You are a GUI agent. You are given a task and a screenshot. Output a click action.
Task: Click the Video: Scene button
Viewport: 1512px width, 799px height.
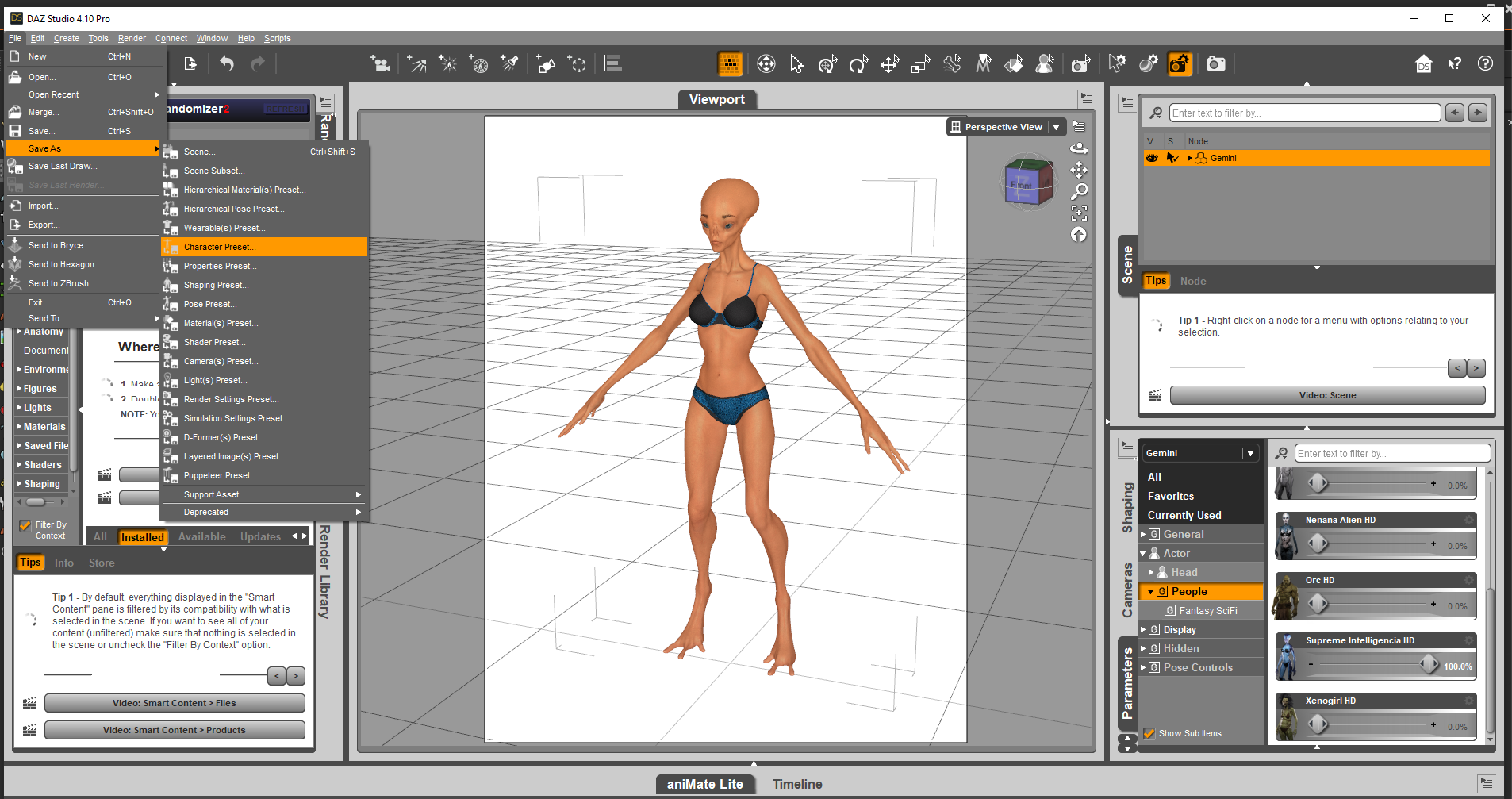pyautogui.click(x=1327, y=395)
